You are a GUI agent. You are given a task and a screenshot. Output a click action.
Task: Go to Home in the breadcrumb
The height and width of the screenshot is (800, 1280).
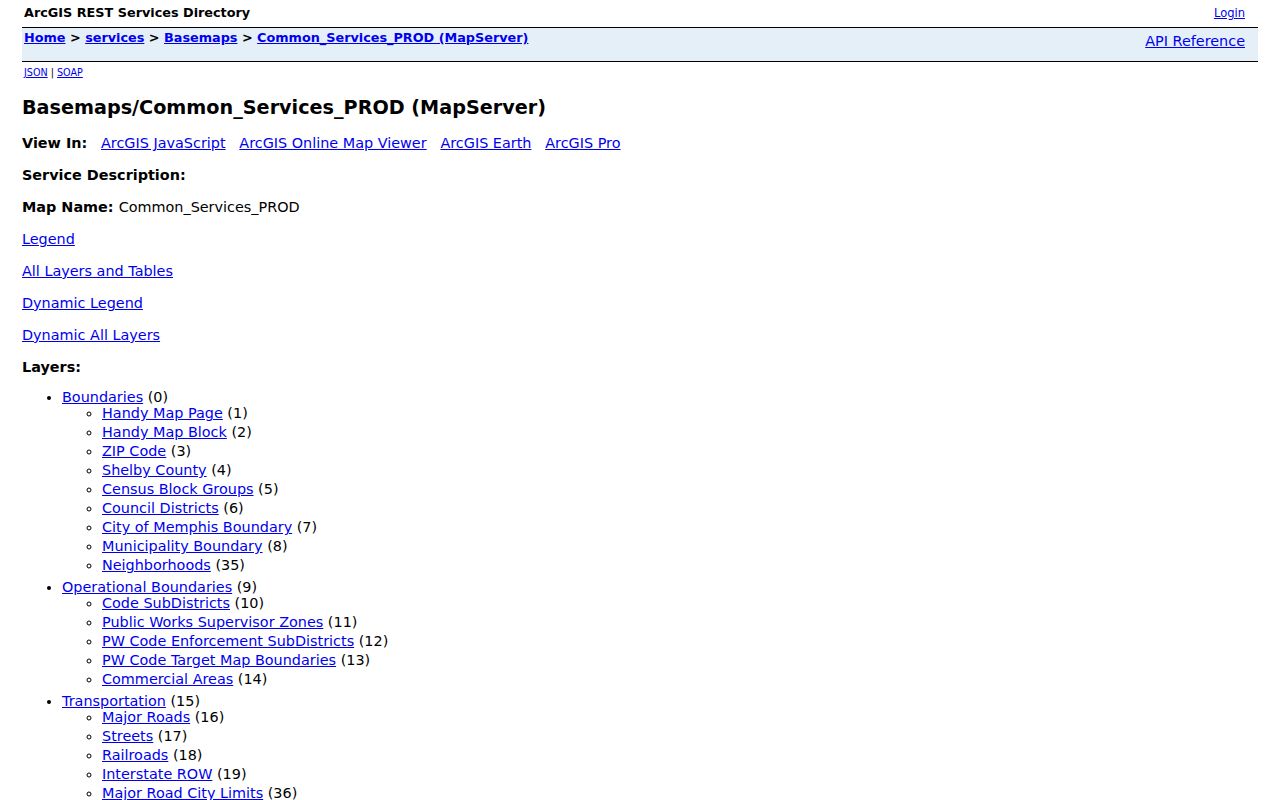click(x=45, y=38)
